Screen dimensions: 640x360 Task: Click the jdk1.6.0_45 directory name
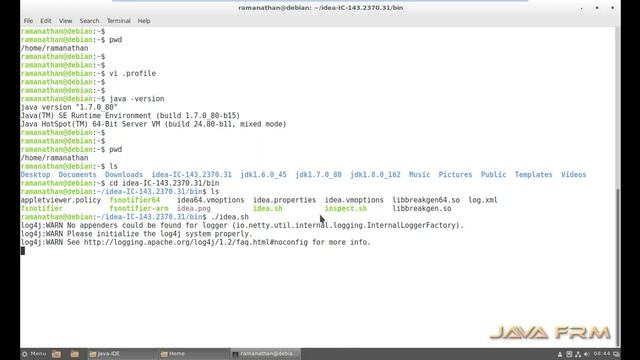coord(263,175)
